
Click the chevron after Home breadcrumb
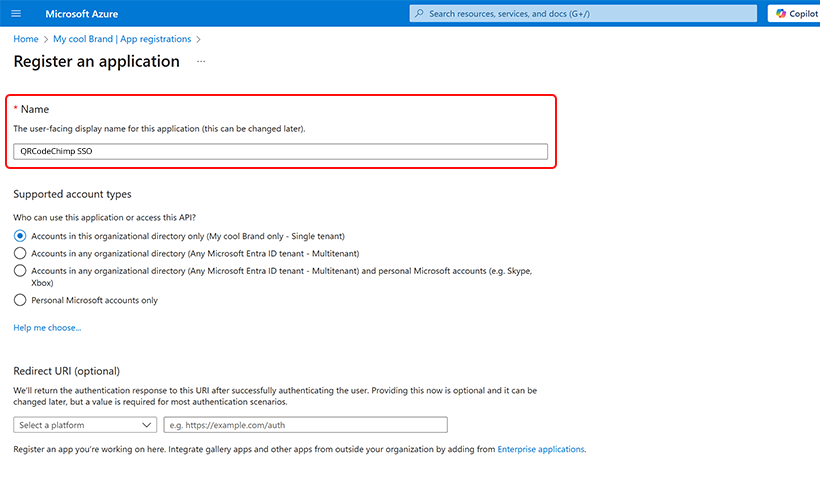click(x=46, y=40)
